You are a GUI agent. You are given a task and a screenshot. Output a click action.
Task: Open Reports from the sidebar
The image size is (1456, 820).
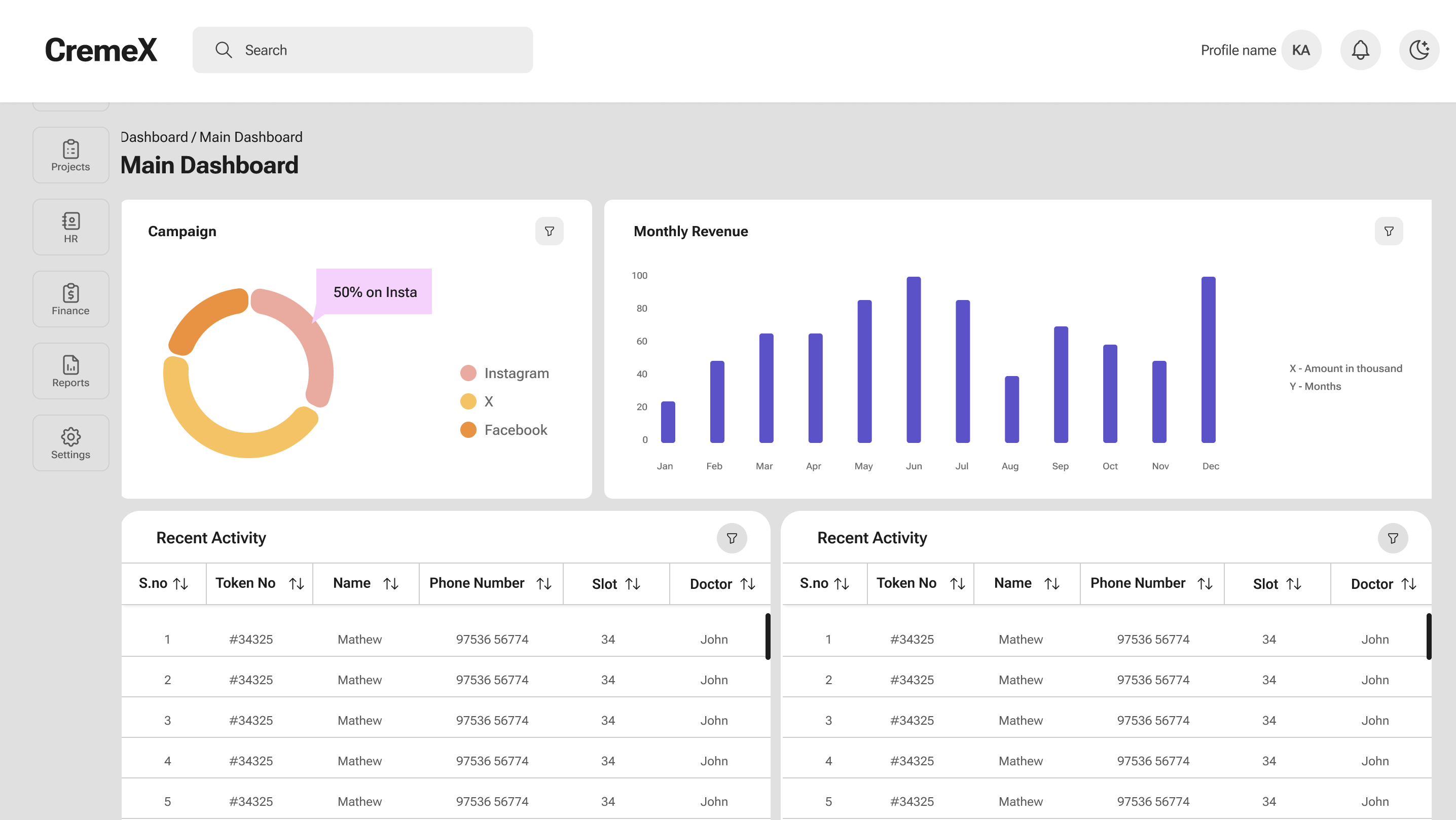[70, 371]
